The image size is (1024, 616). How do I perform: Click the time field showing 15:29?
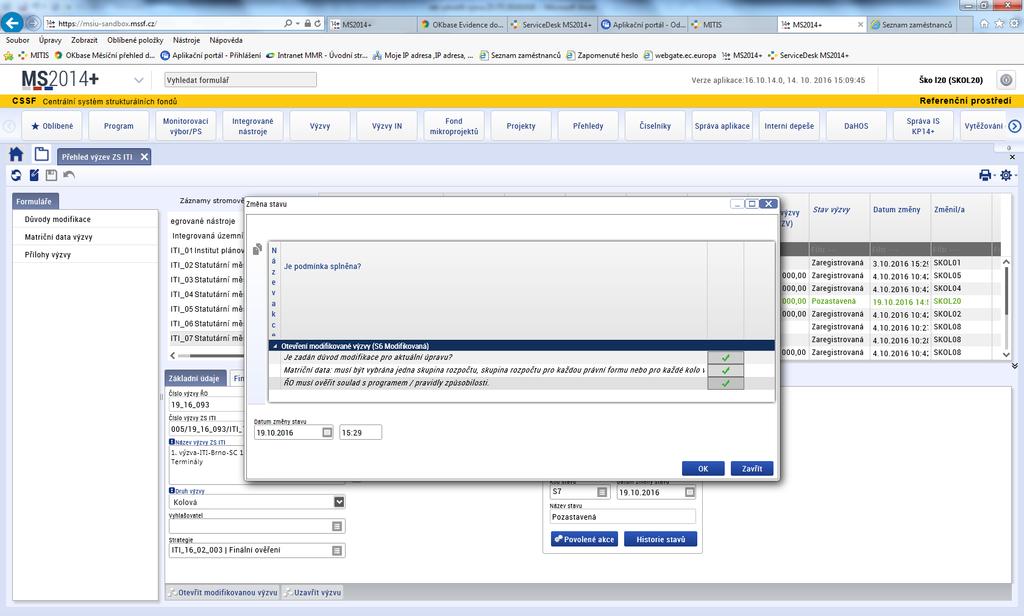pyautogui.click(x=360, y=432)
